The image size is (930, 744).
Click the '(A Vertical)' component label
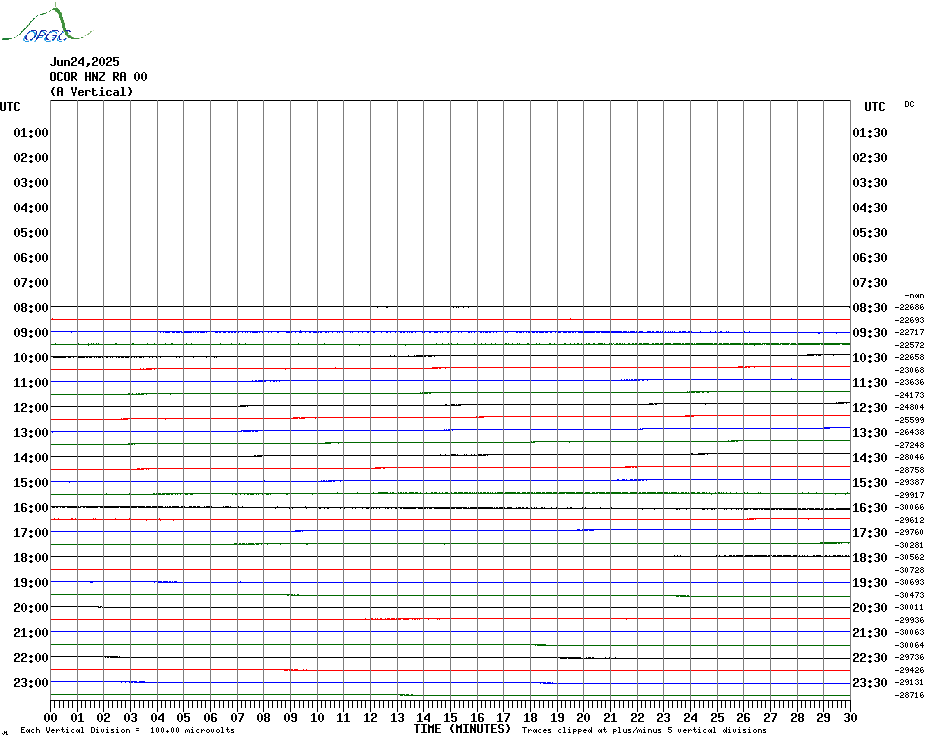pos(91,92)
